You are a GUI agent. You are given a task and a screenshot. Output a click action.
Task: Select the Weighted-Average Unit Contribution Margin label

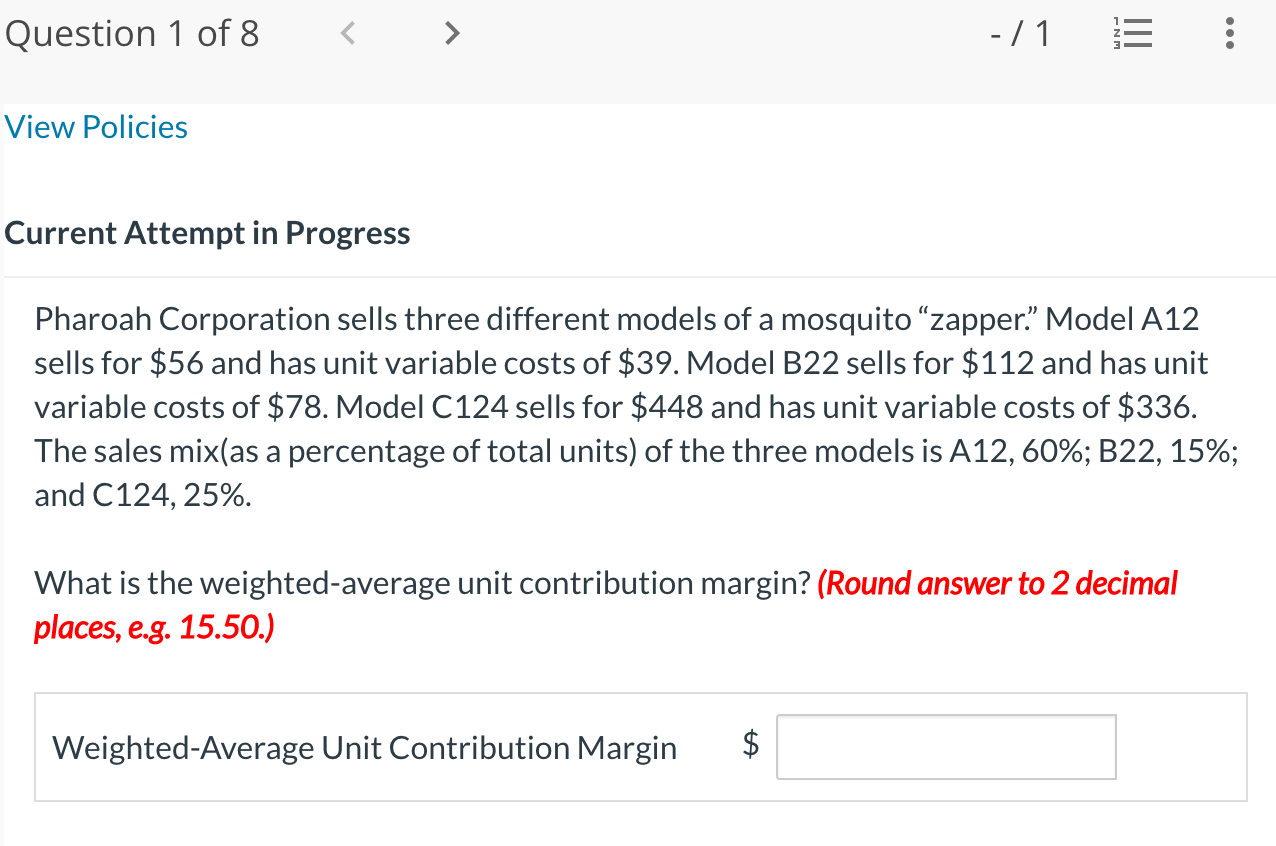pyautogui.click(x=365, y=746)
